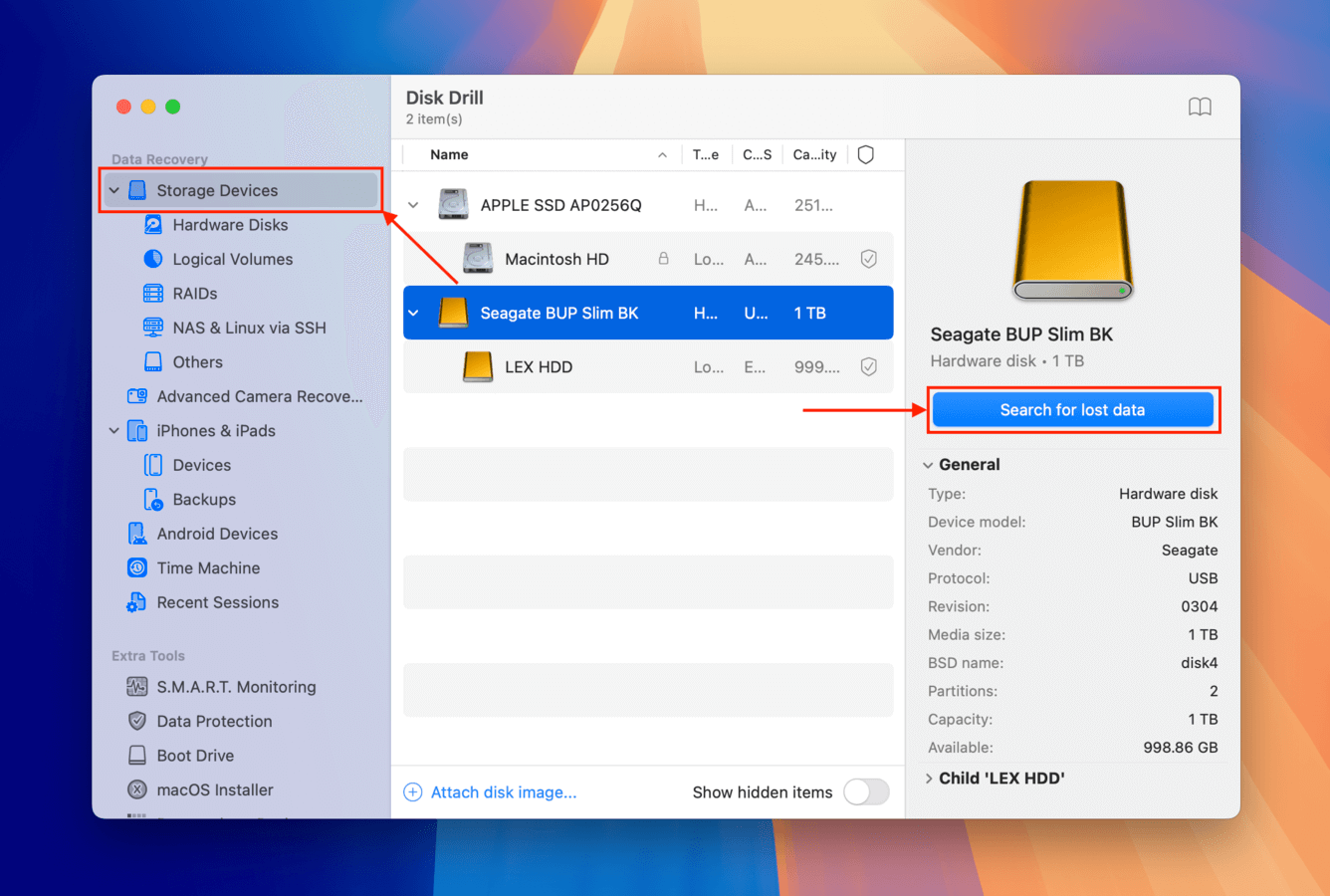Screen dimensions: 1330x896
Task: Expand the Child 'LEX HDD' section
Action: pos(929,779)
